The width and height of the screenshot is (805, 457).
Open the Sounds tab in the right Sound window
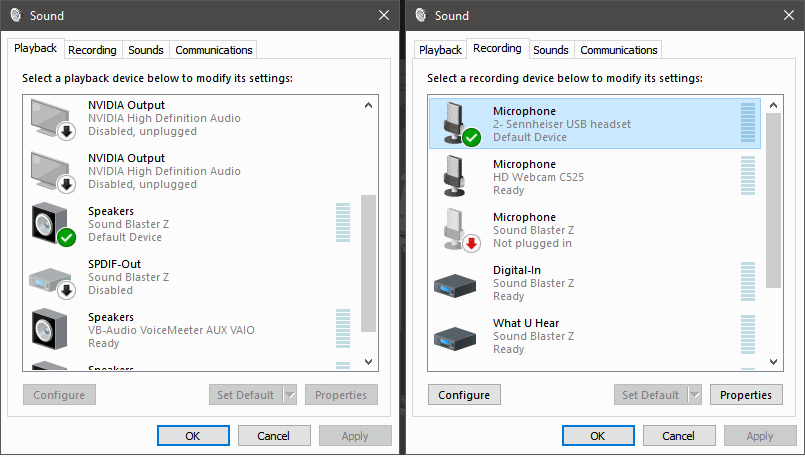(550, 50)
